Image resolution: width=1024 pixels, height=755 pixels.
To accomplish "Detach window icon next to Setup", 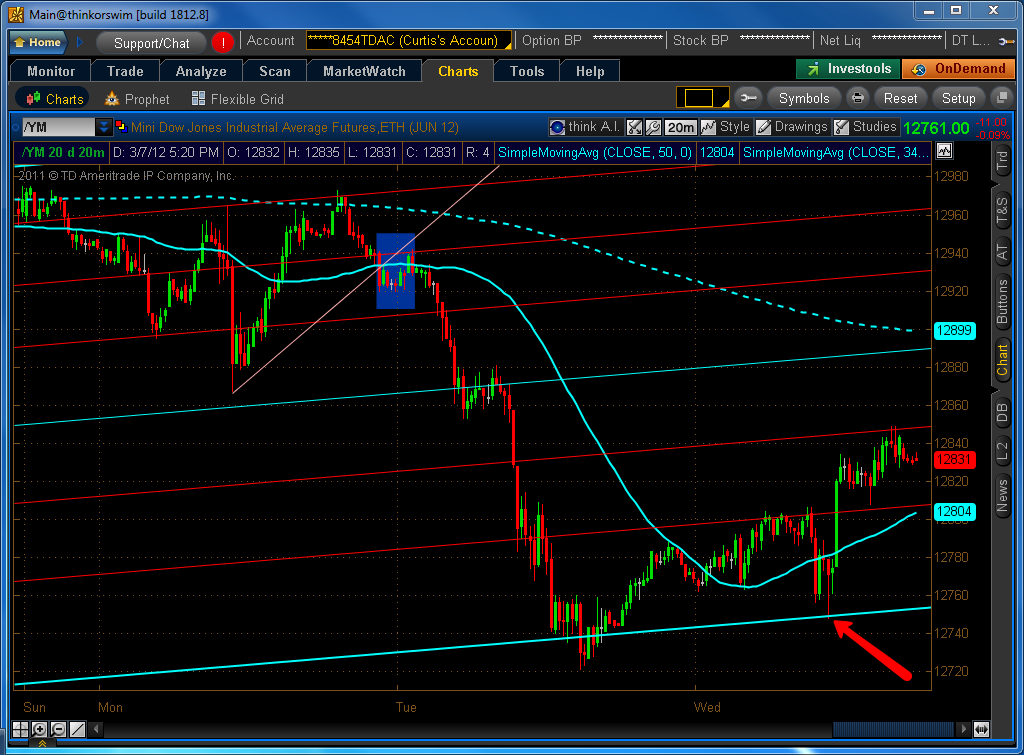I will click(x=1000, y=98).
